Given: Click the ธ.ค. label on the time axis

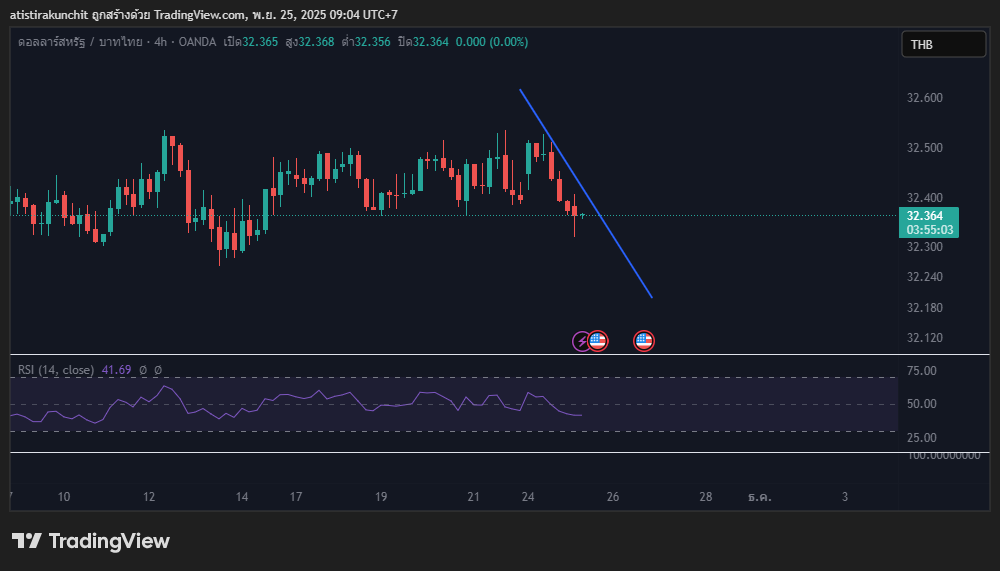Looking at the screenshot, I should click(760, 497).
